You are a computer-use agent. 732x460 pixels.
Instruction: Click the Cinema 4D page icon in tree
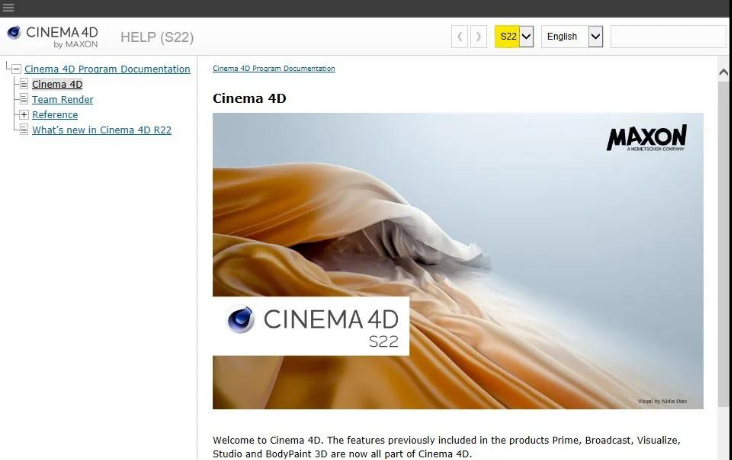pyautogui.click(x=24, y=84)
